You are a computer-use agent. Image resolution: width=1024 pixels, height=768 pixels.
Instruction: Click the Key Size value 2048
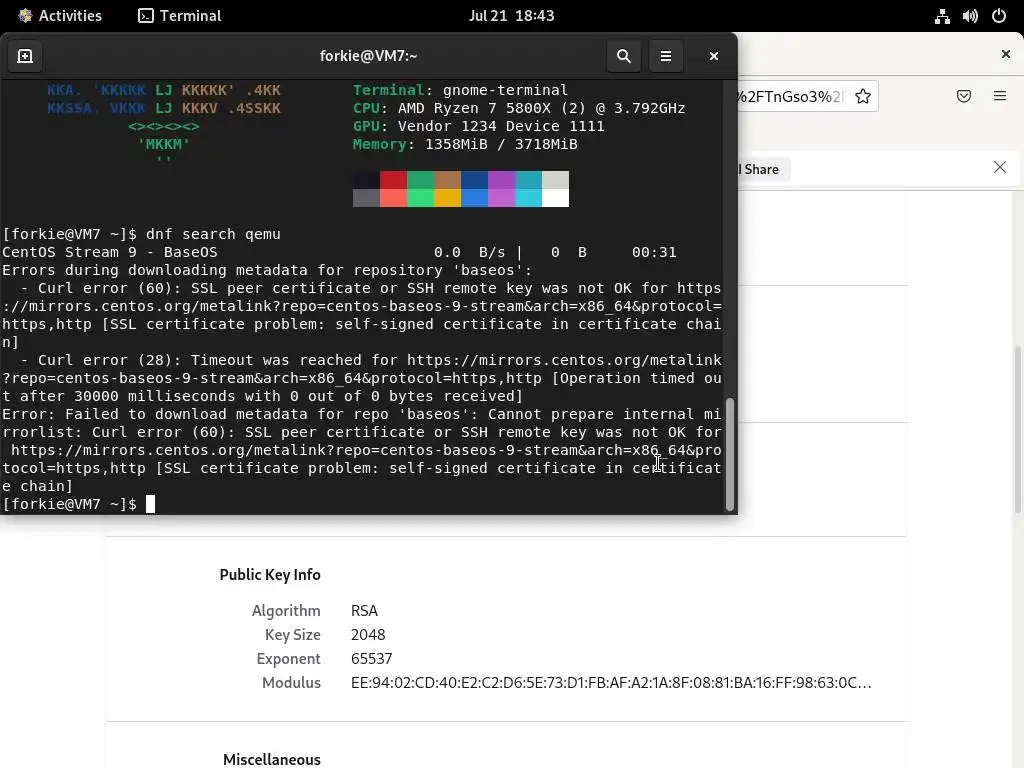pos(368,635)
